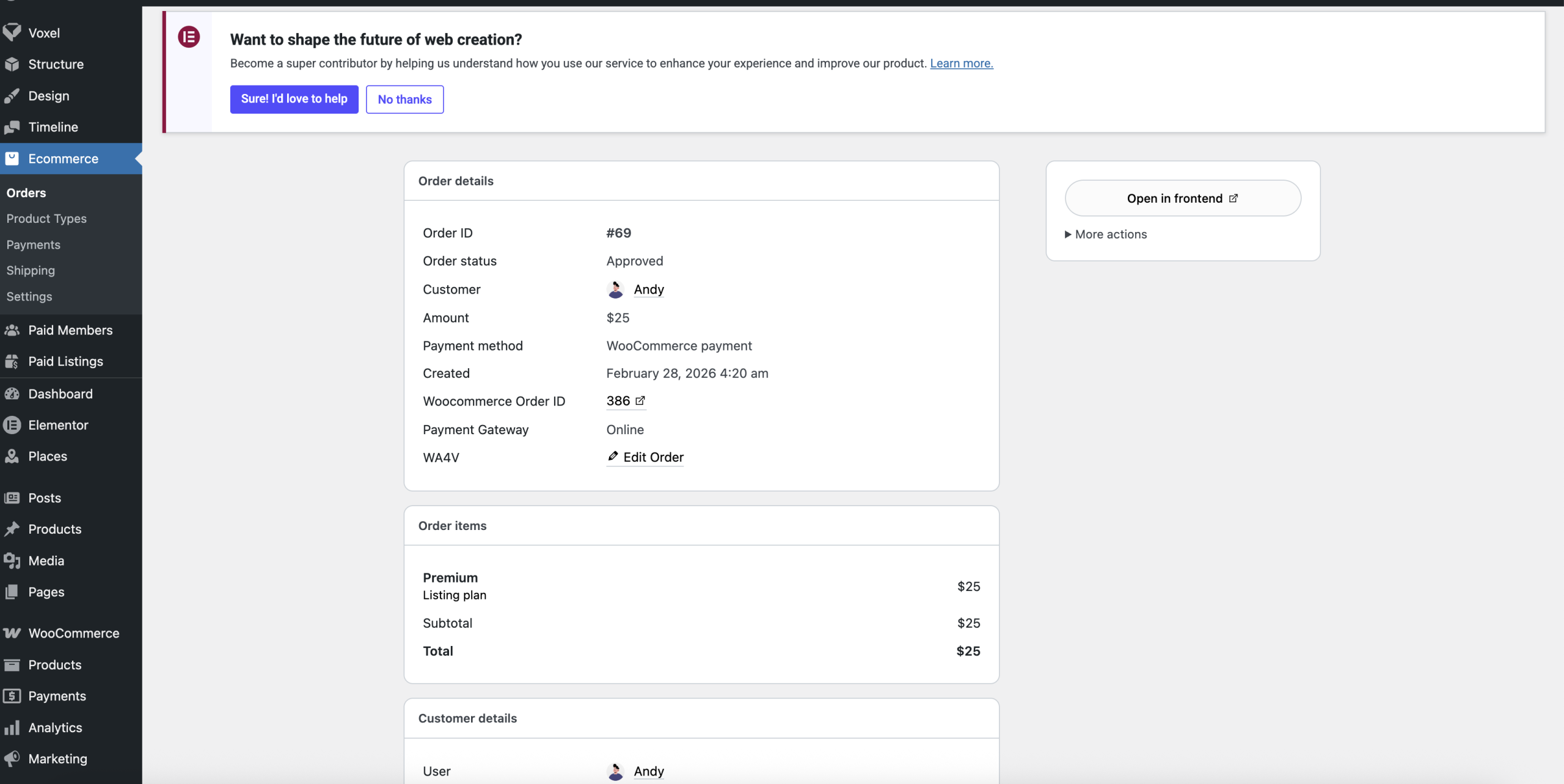Open the Structure menu via its cube icon

(x=12, y=64)
